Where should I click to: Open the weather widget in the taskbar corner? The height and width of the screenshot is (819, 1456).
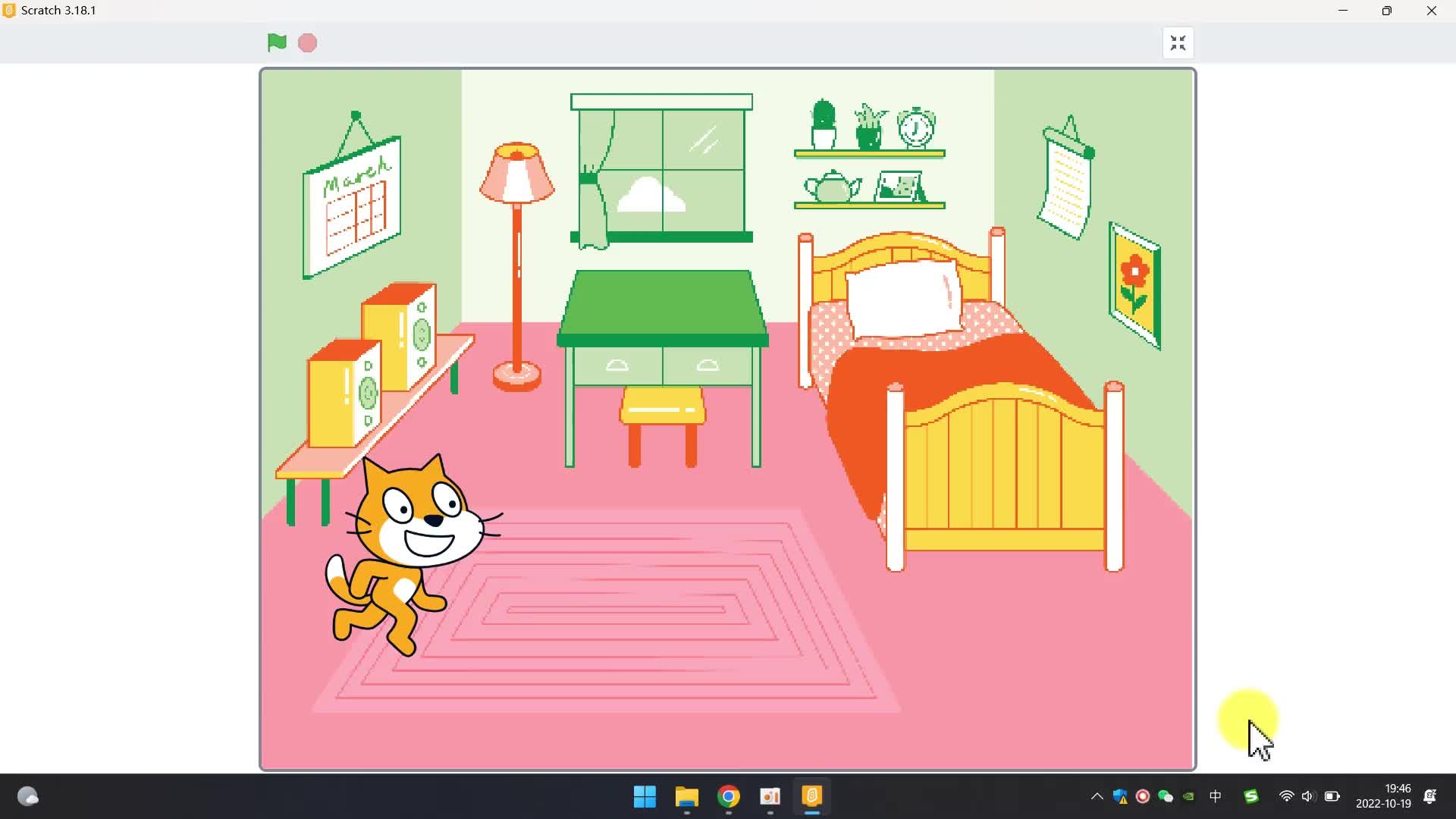click(x=28, y=796)
